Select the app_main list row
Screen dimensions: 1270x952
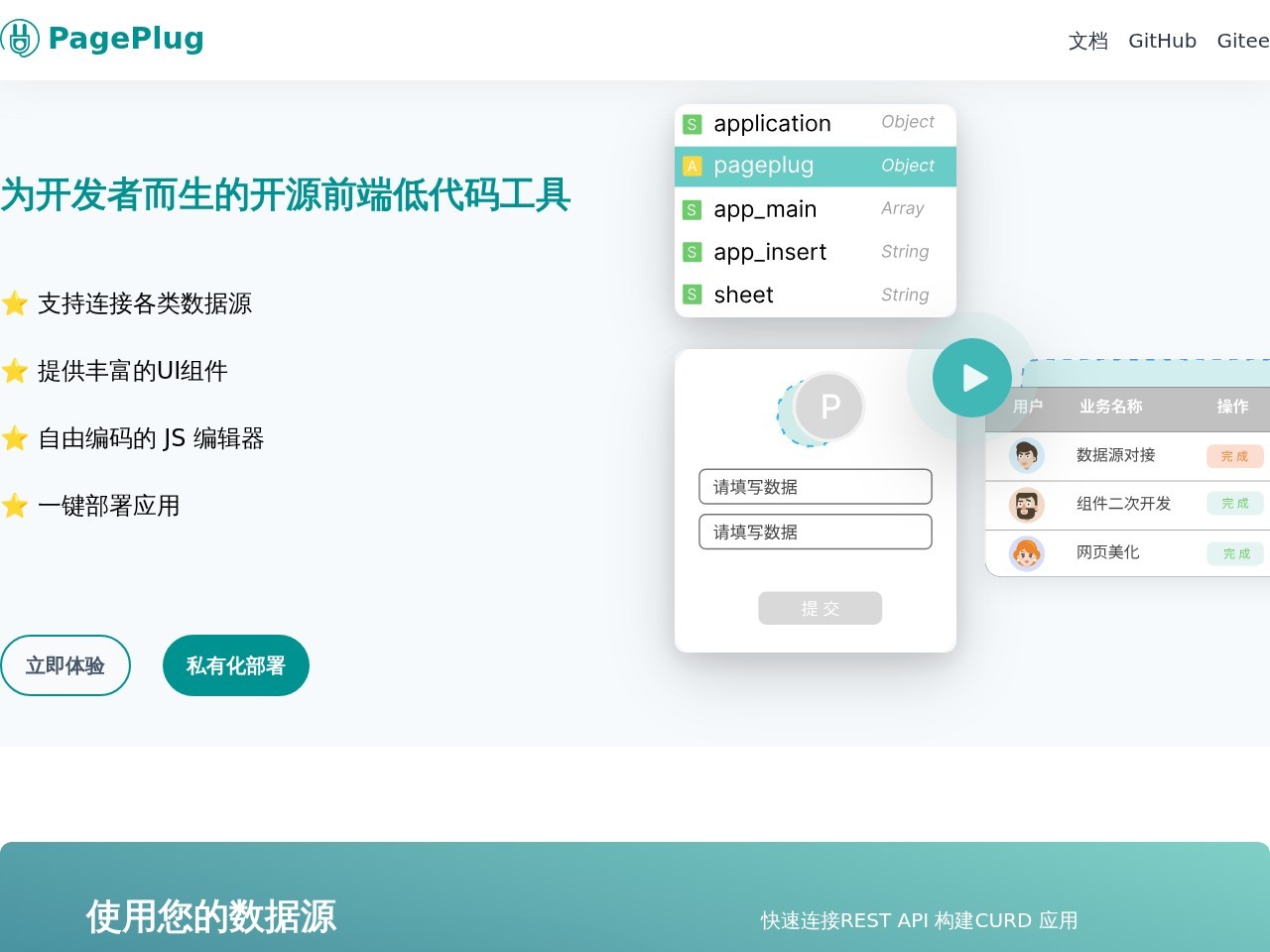click(x=816, y=209)
